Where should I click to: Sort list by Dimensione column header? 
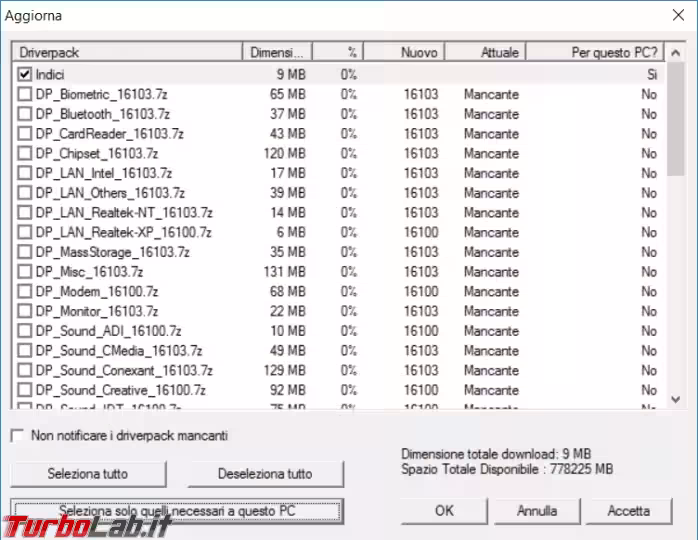tap(277, 51)
